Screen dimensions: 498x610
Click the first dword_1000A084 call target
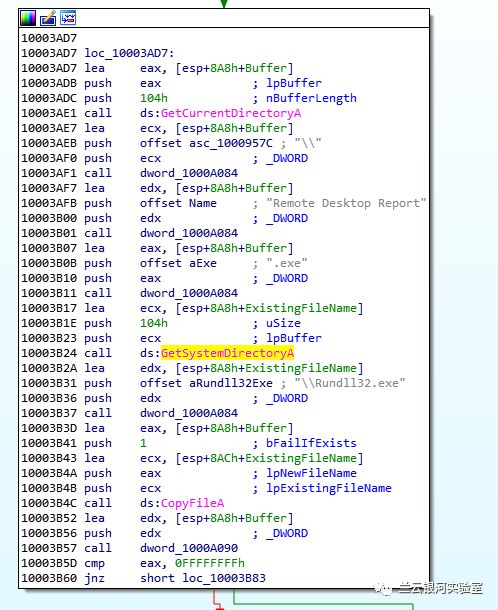click(x=189, y=173)
